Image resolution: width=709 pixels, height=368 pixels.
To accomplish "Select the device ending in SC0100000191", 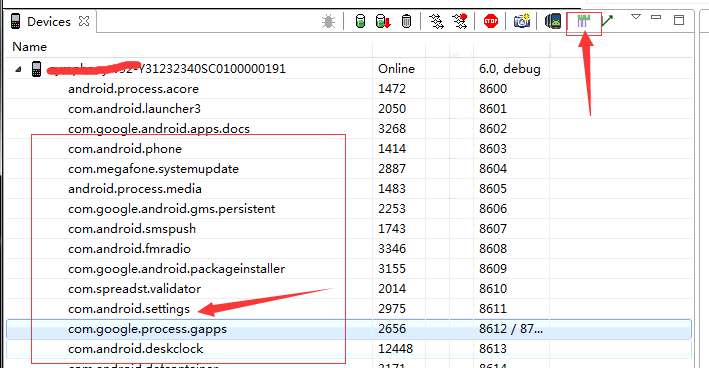I will pos(166,69).
